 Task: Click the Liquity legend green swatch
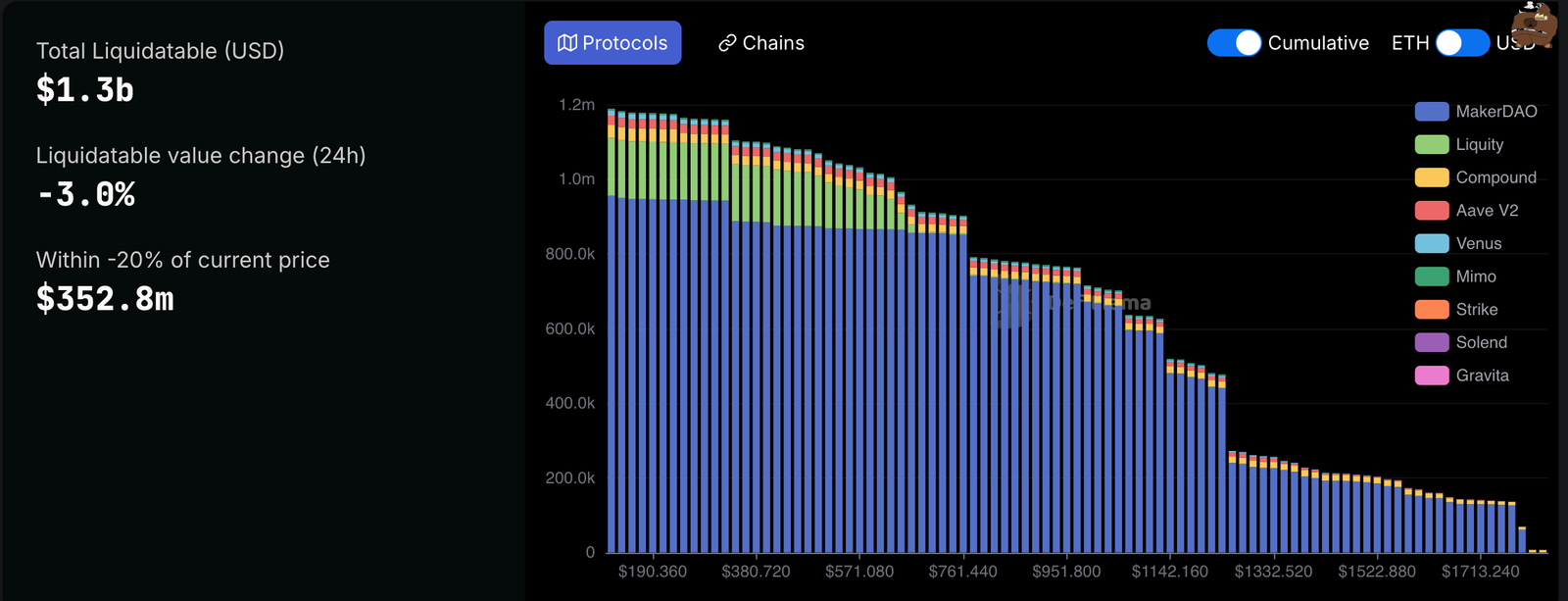1432,145
